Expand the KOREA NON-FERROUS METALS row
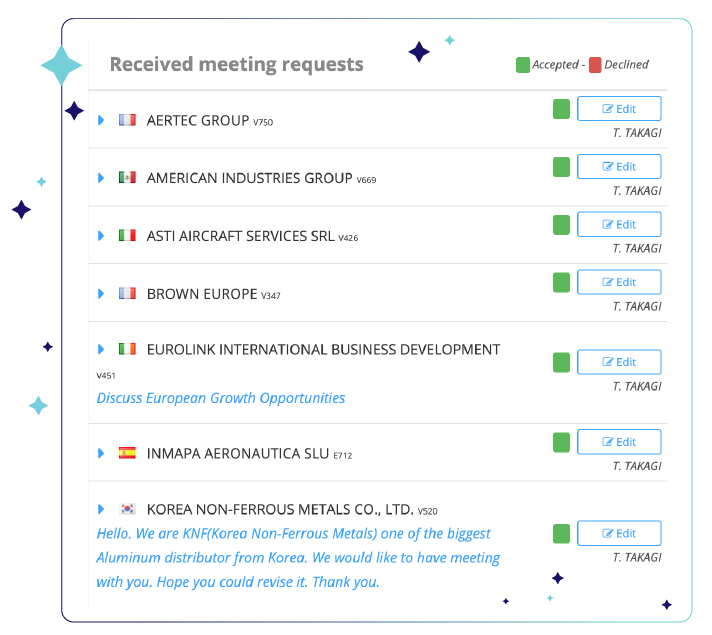 101,509
